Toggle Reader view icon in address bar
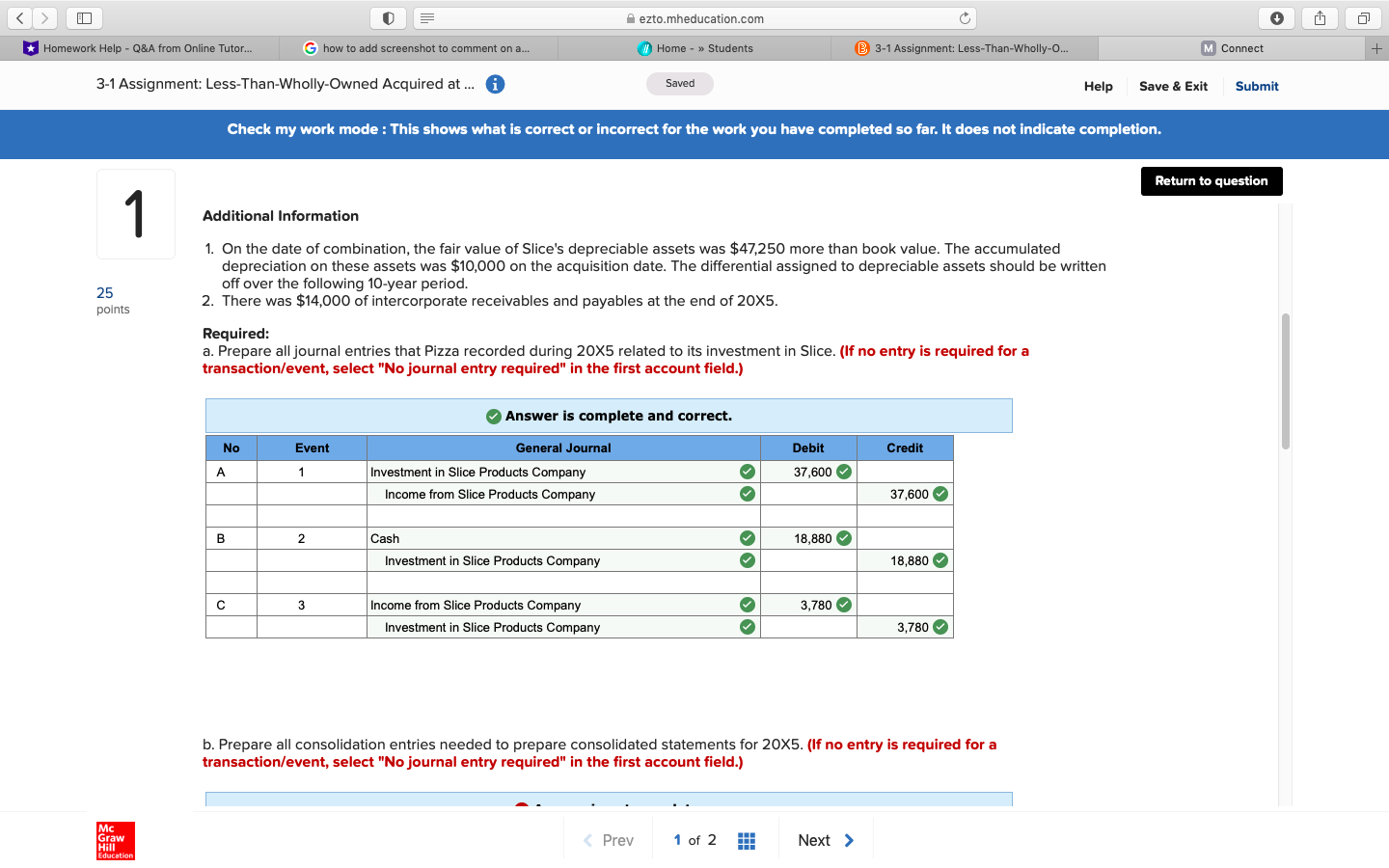The width and height of the screenshot is (1389, 868). 427,18
